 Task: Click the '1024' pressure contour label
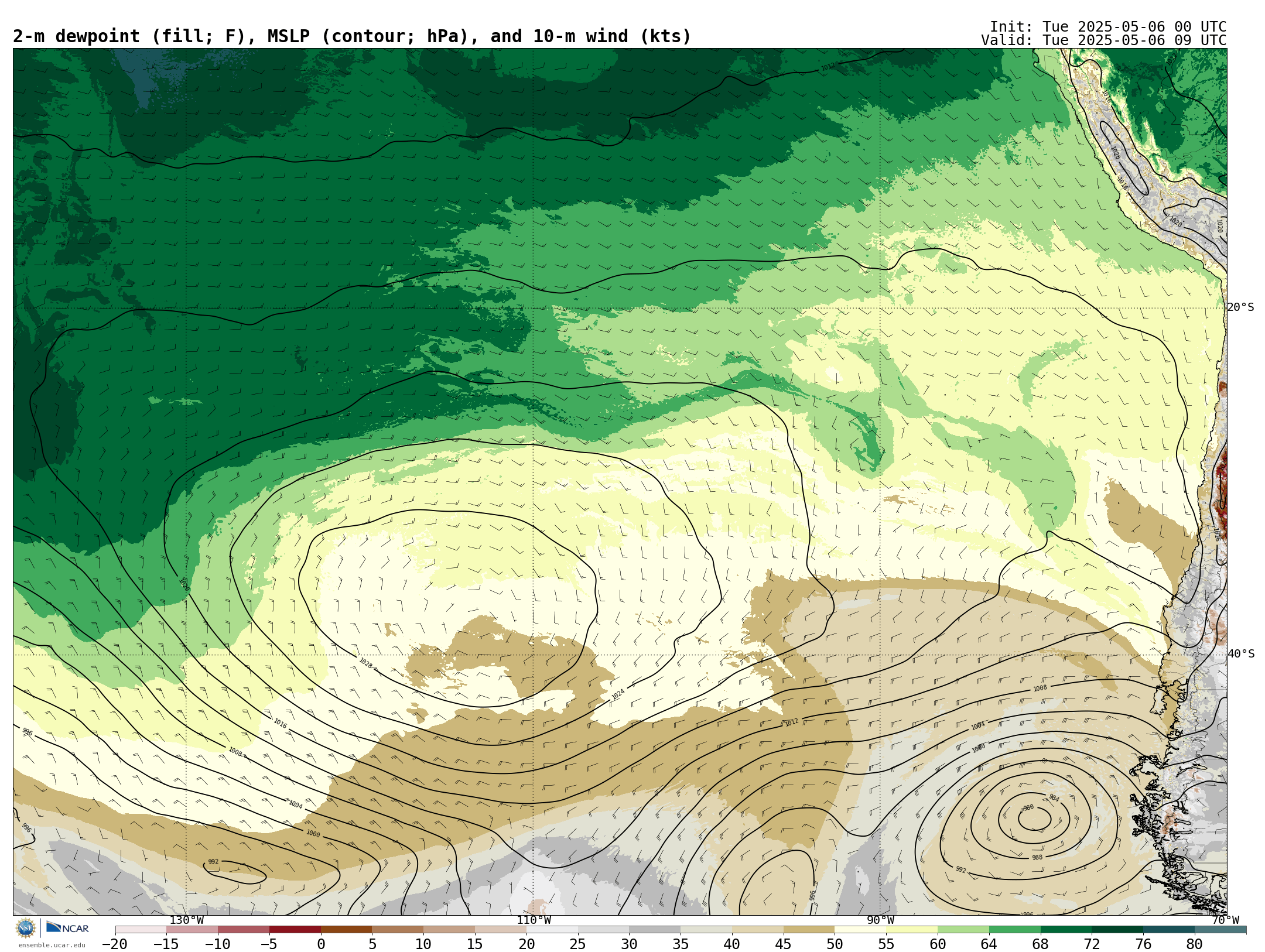pos(618,694)
